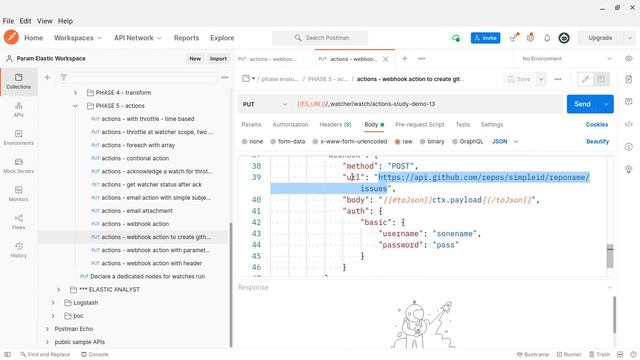The width and height of the screenshot is (640, 360).
Task: Select the x-www-form-urlencoded body type
Action: click(350, 142)
